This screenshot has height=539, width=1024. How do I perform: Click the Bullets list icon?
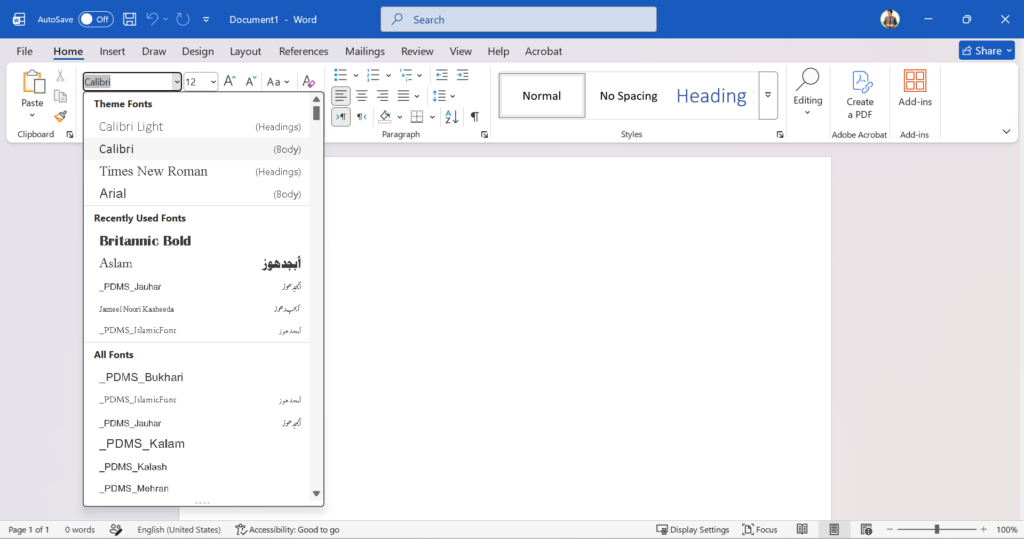point(340,75)
